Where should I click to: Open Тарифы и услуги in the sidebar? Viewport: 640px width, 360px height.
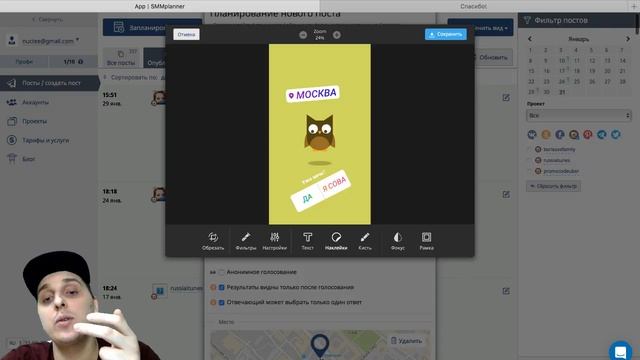tap(45, 140)
